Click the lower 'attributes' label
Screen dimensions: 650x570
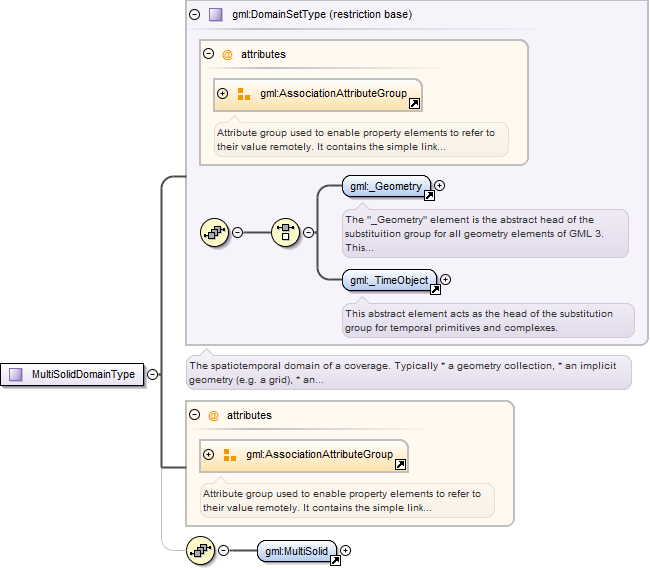pos(249,415)
